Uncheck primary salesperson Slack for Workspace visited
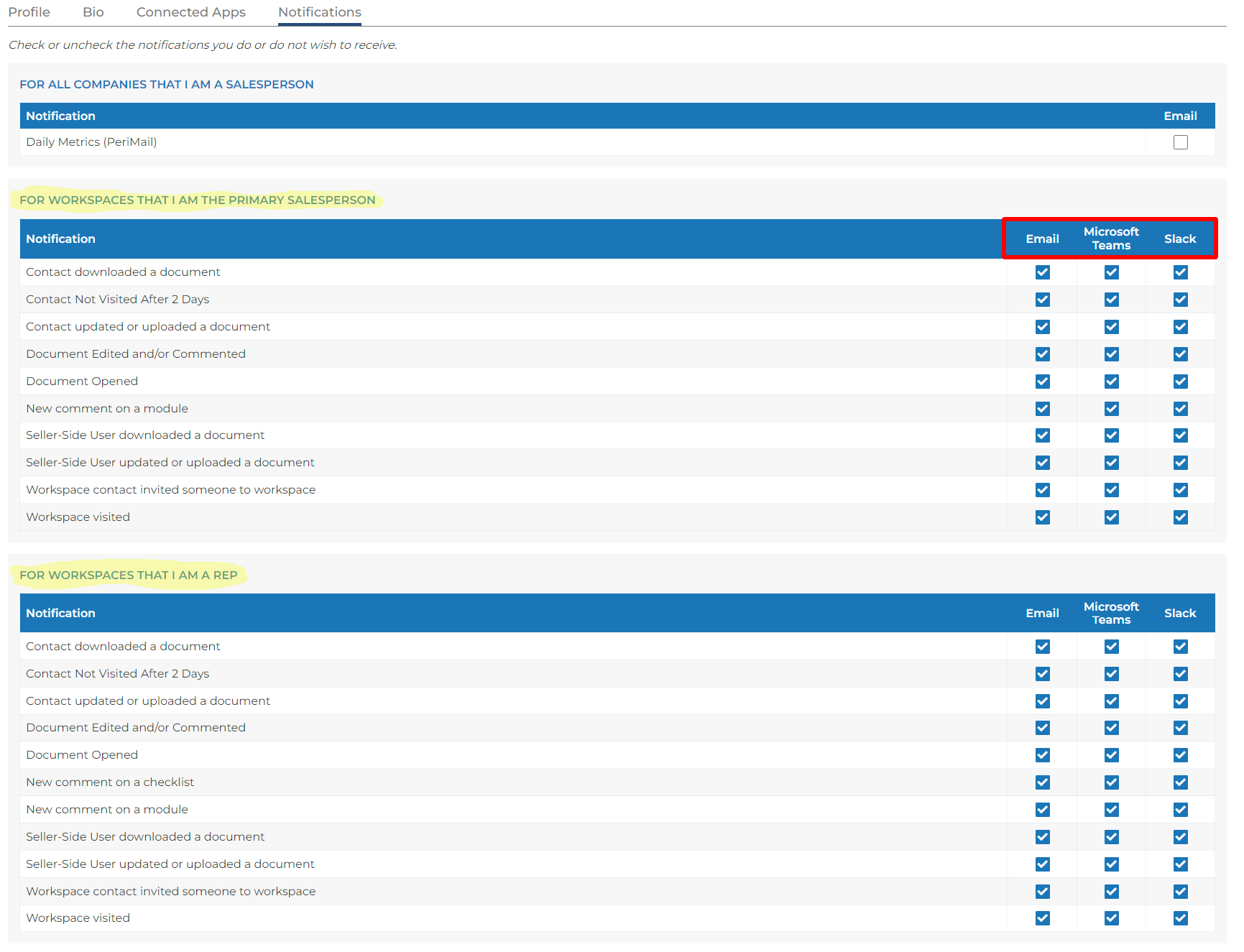The image size is (1244, 952). coord(1180,517)
